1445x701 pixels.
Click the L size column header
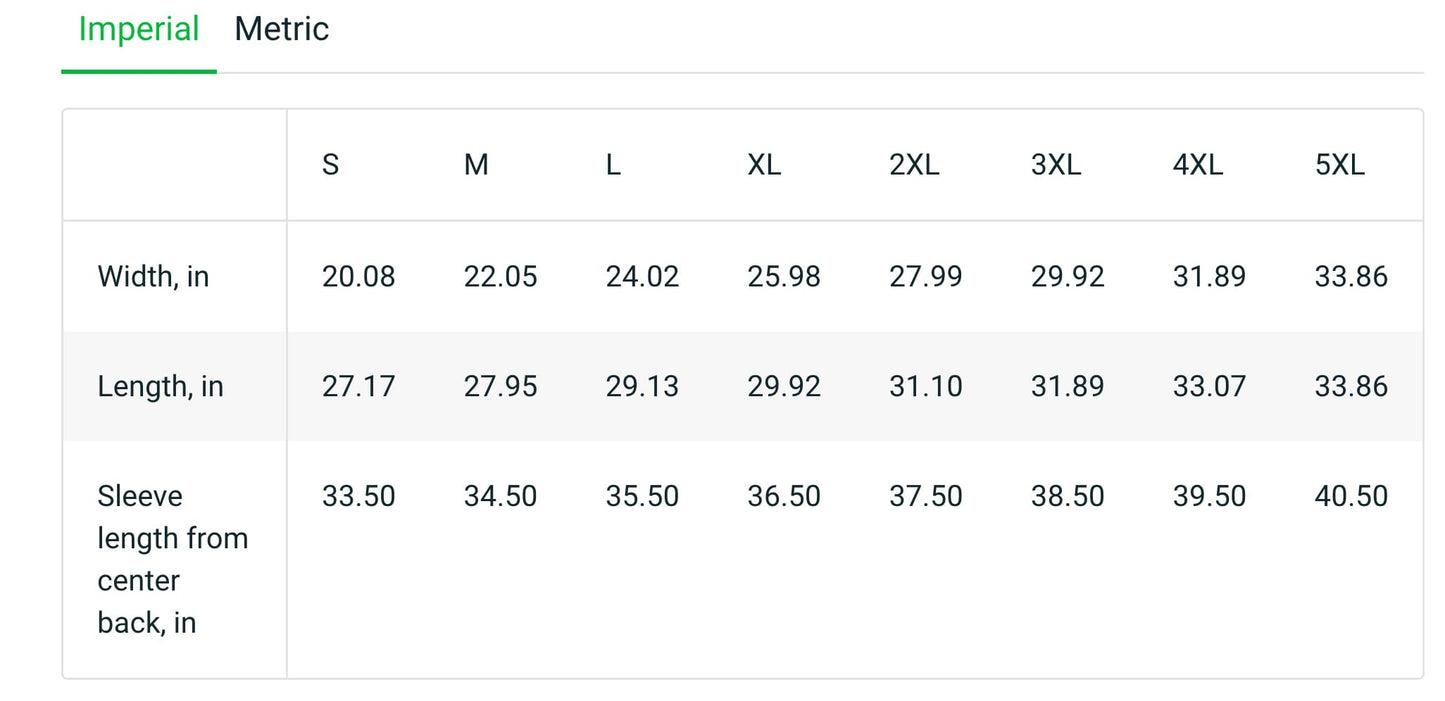[613, 165]
